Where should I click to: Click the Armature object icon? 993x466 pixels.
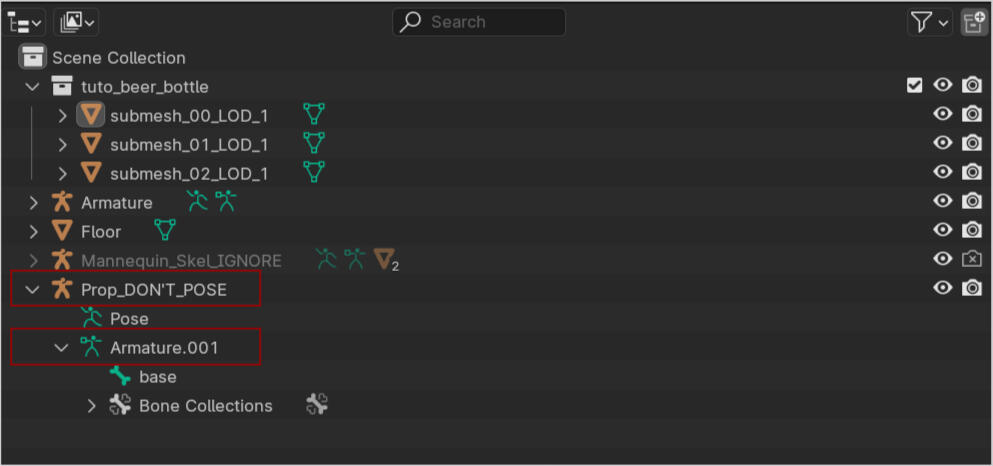(62, 202)
